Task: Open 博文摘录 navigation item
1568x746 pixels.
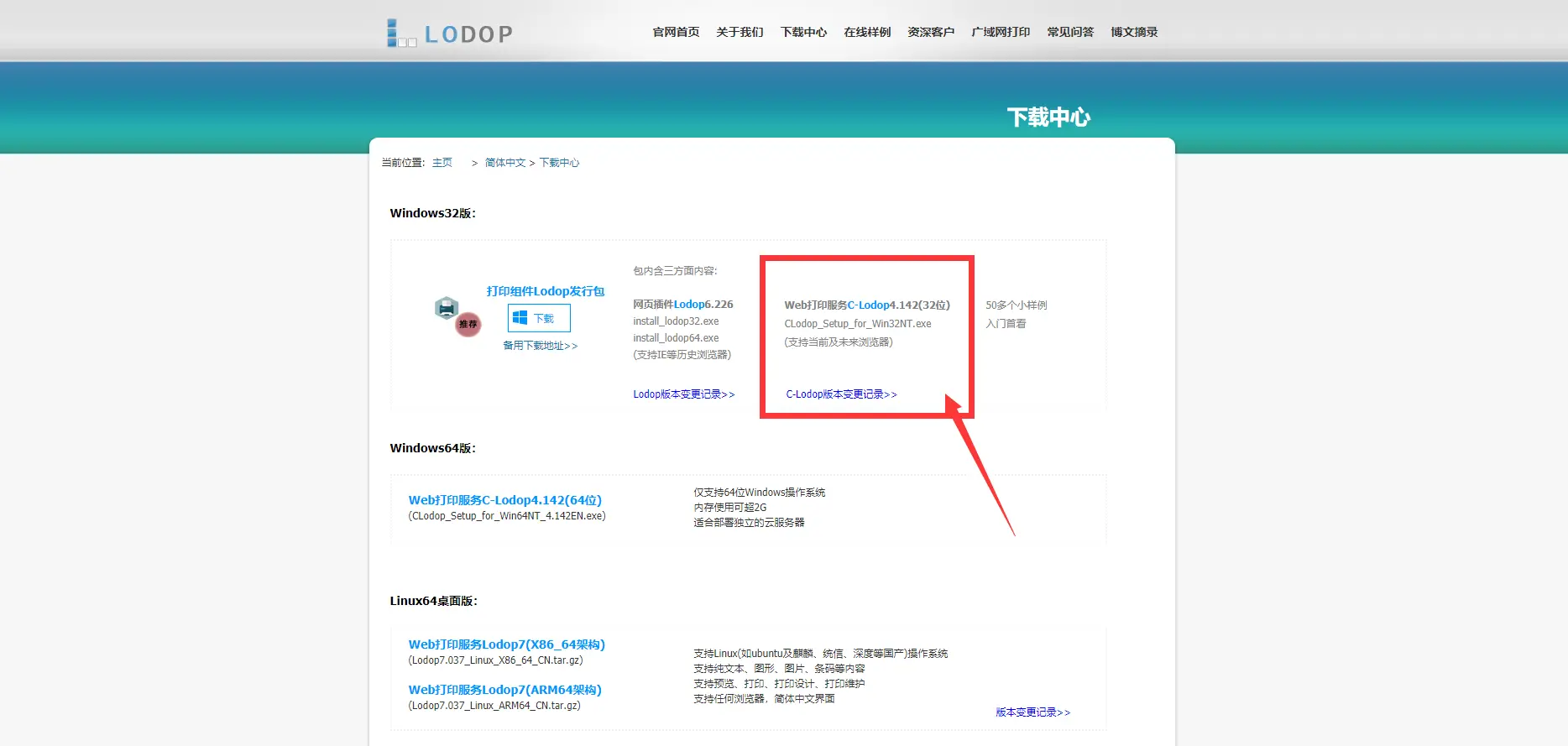Action: coord(1134,32)
